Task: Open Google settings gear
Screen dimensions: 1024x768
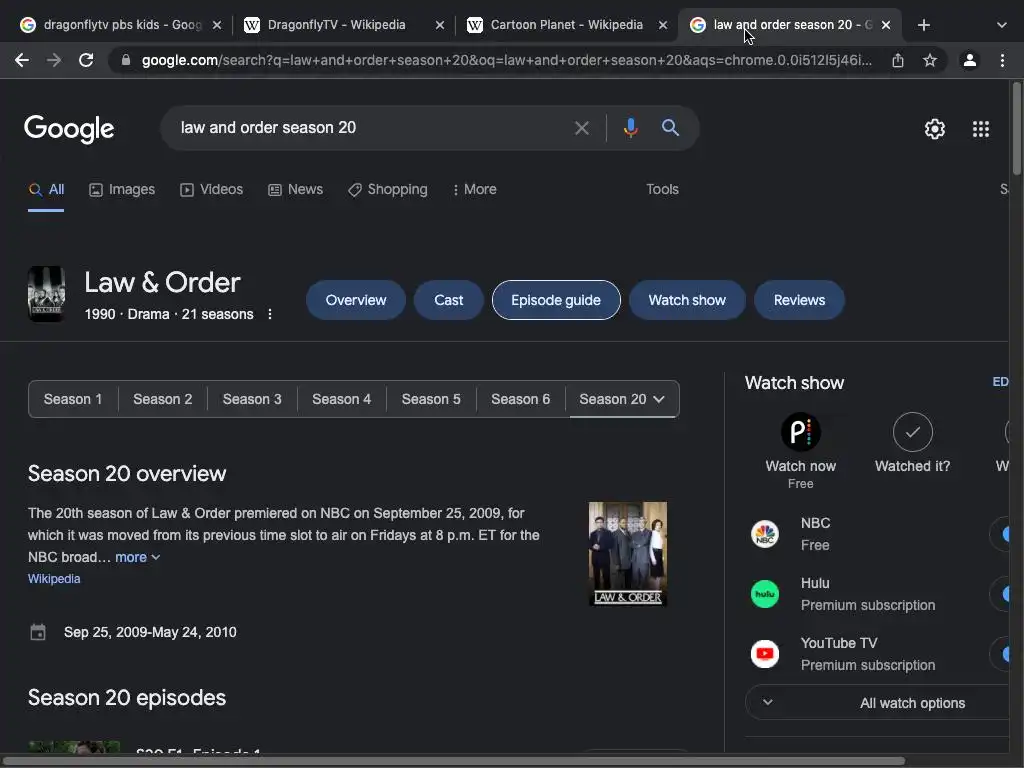Action: (935, 129)
